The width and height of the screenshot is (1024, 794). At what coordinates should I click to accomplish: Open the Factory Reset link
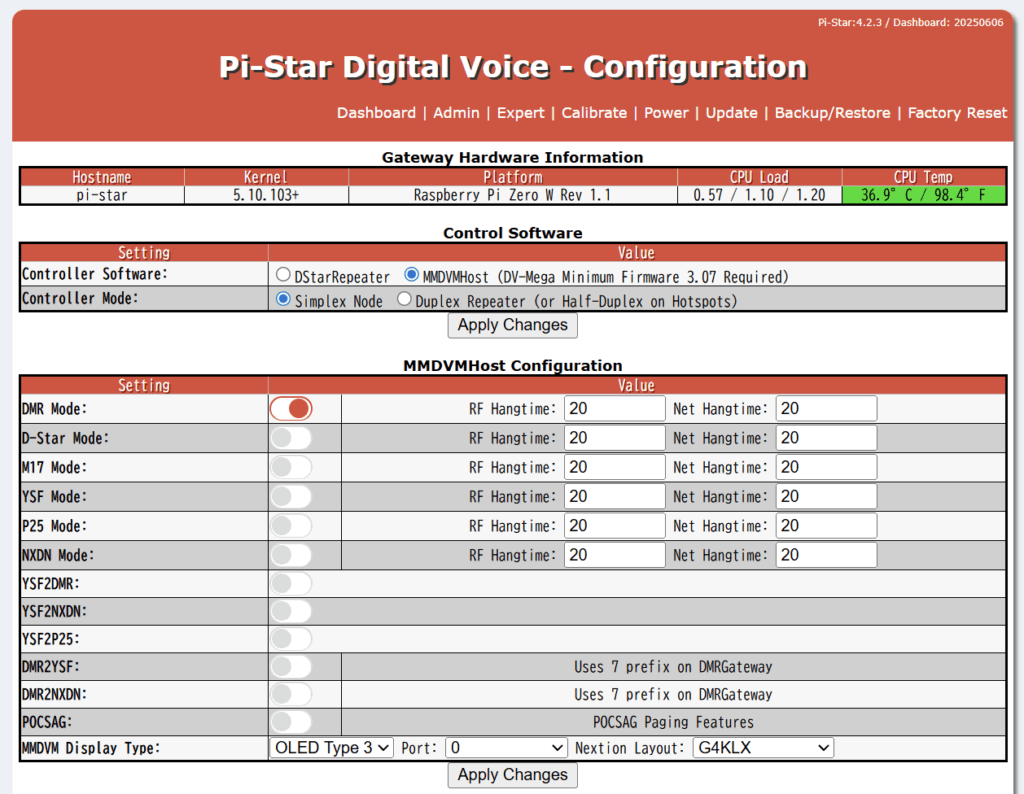[x=957, y=113]
